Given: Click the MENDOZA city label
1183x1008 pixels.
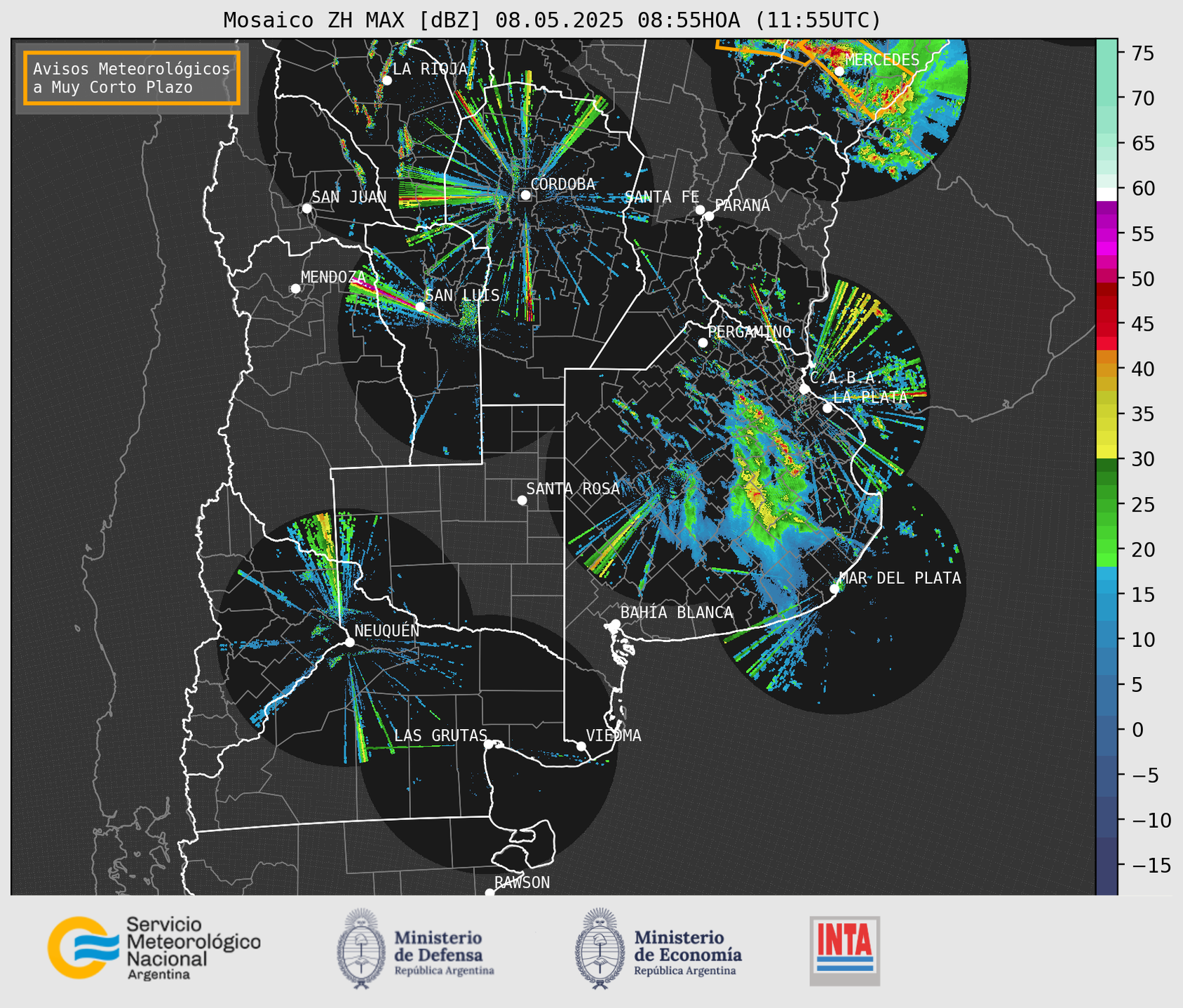Looking at the screenshot, I should click(x=333, y=277).
